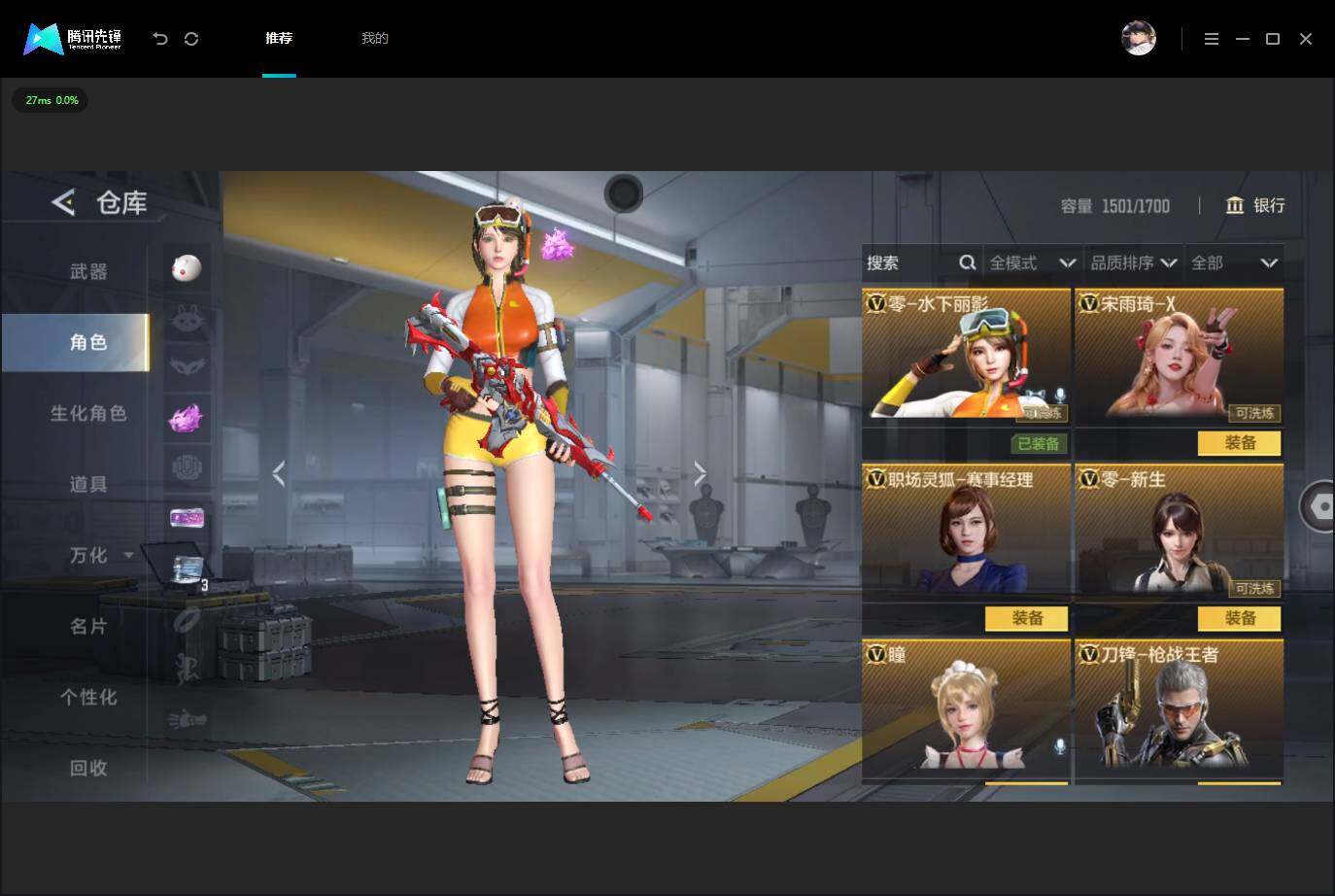Screen dimensions: 1335x896
Task: Open the hamburger menu in title bar
Action: (x=1212, y=39)
